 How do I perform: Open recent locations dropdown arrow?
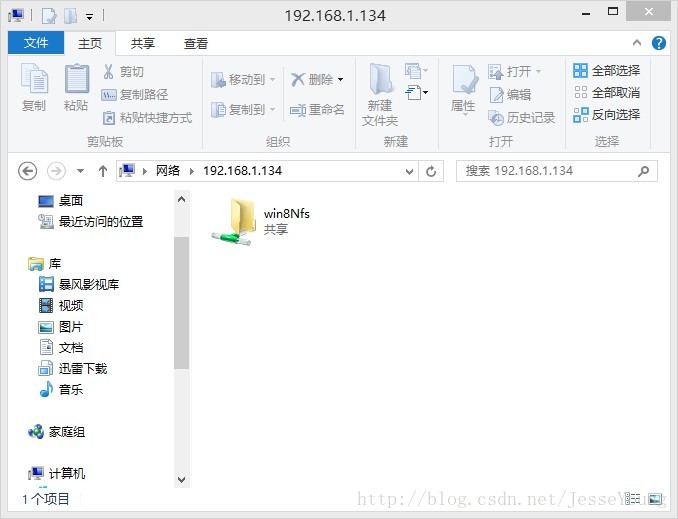click(x=80, y=171)
